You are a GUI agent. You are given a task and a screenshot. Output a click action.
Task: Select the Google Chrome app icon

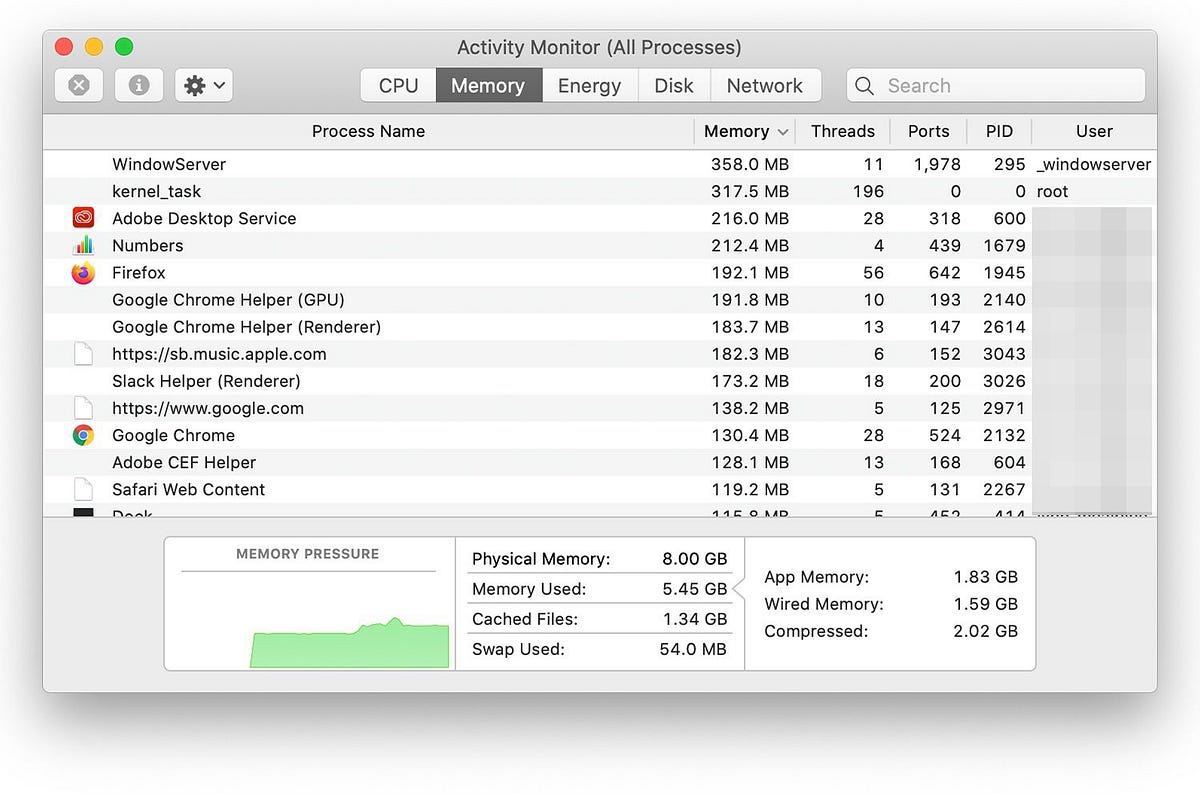[x=83, y=435]
